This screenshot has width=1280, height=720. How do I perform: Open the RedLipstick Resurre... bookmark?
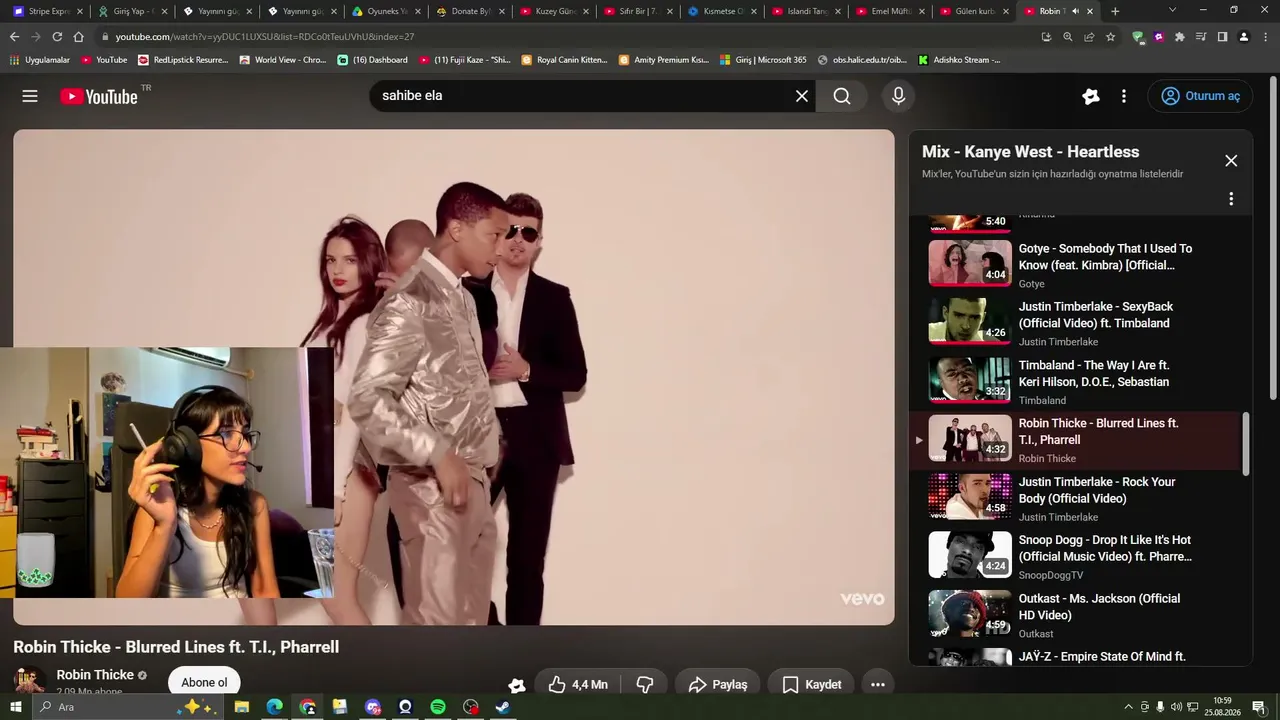(183, 60)
